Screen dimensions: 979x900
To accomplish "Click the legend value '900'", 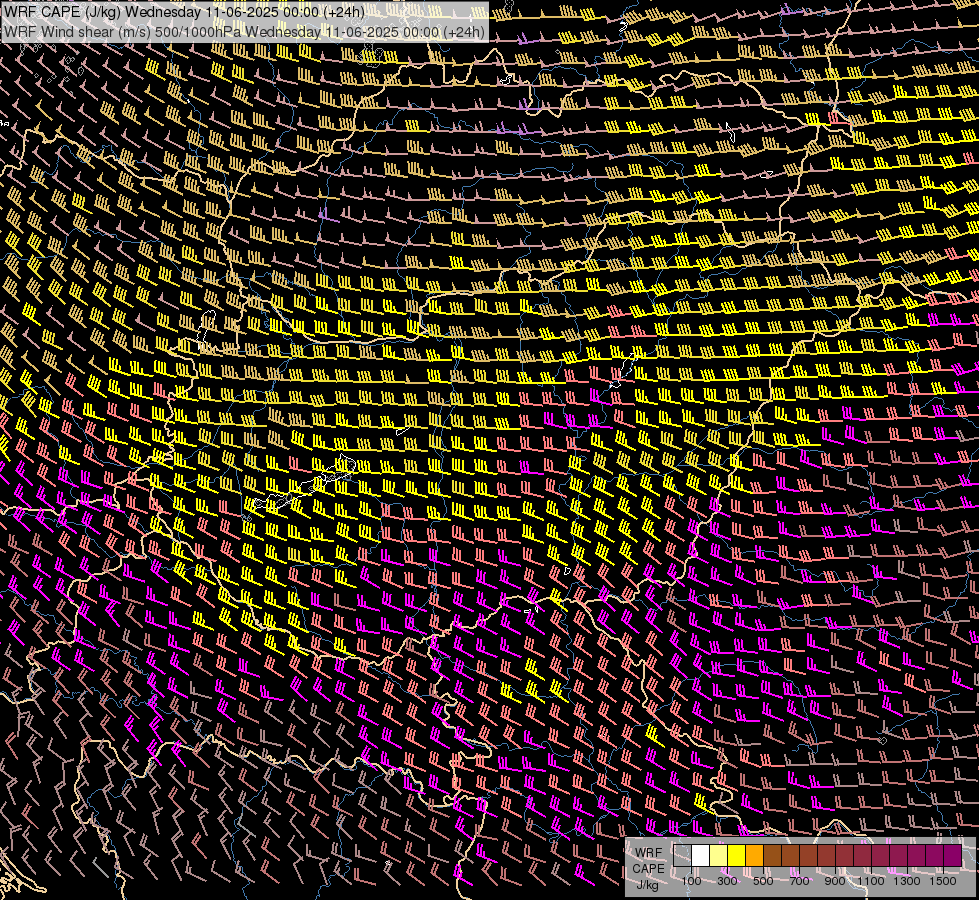I will coord(835,881).
